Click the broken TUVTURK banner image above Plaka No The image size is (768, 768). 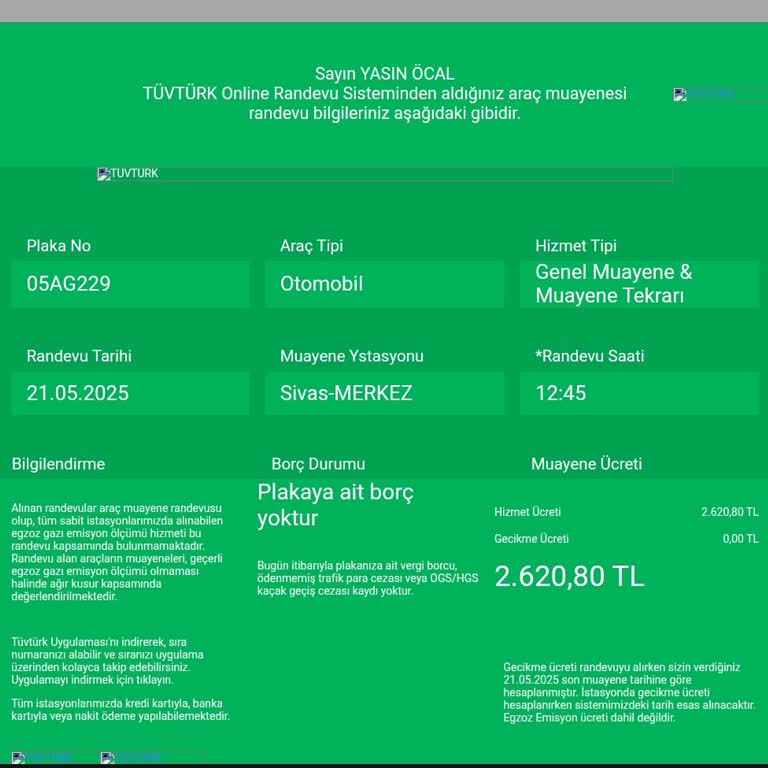(384, 174)
